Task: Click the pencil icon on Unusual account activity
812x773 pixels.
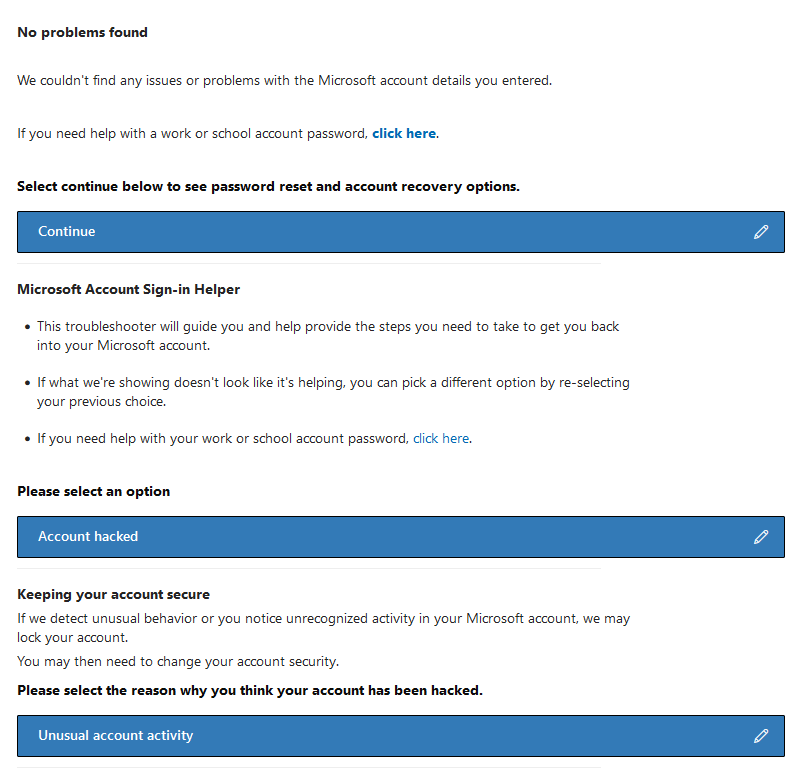Action: [761, 736]
